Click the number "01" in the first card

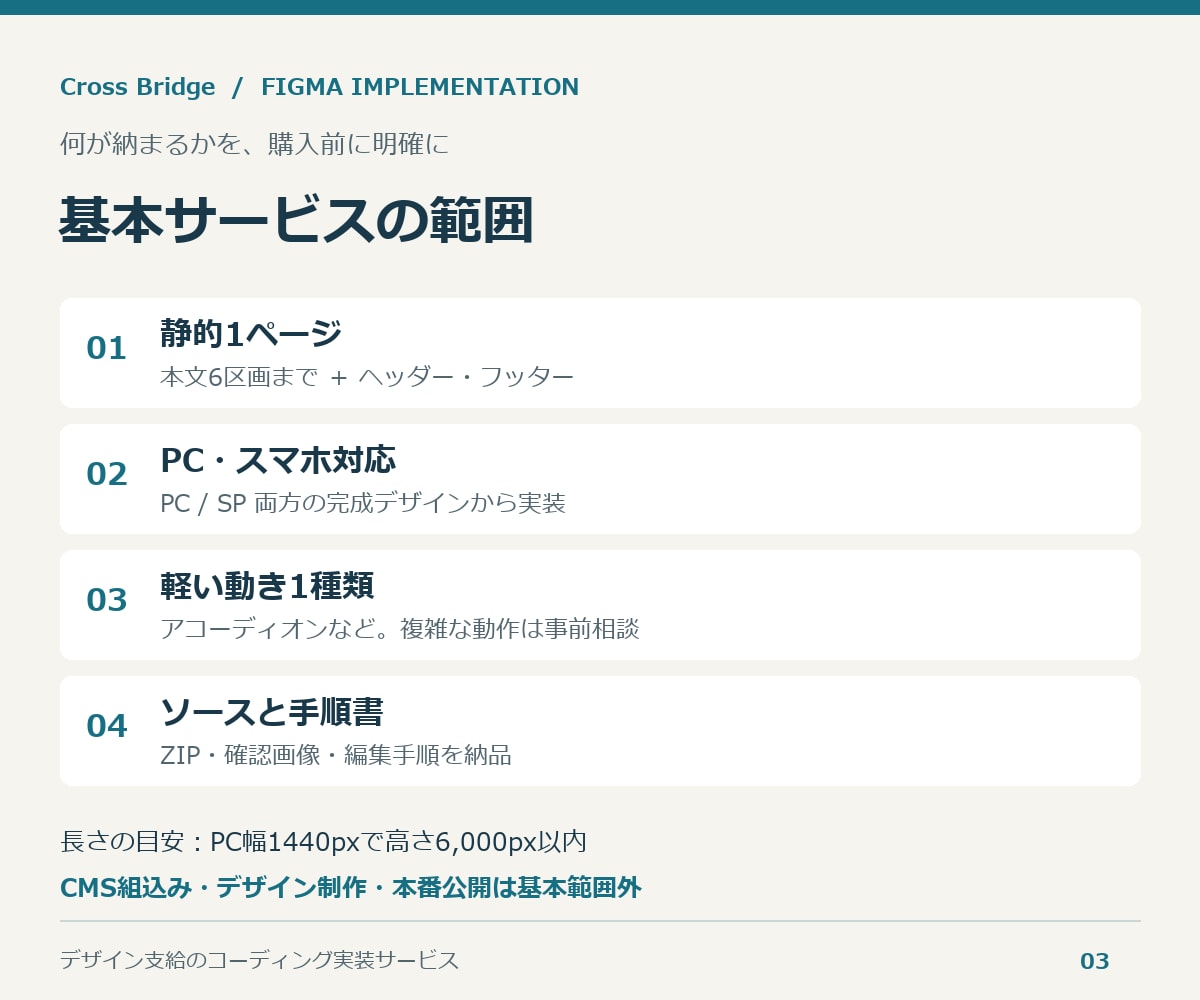pos(107,348)
